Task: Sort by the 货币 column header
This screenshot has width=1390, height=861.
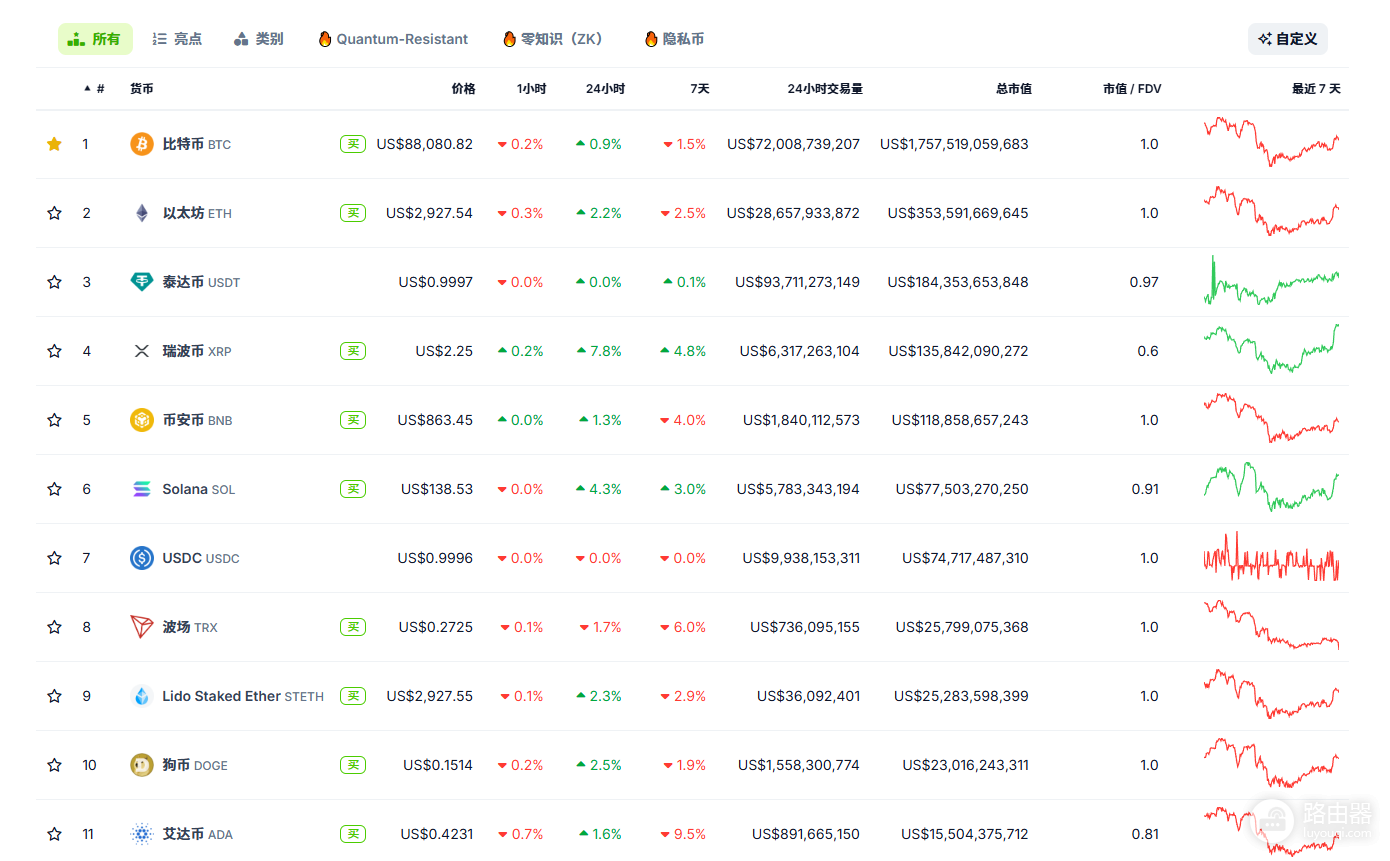Action: [142, 89]
